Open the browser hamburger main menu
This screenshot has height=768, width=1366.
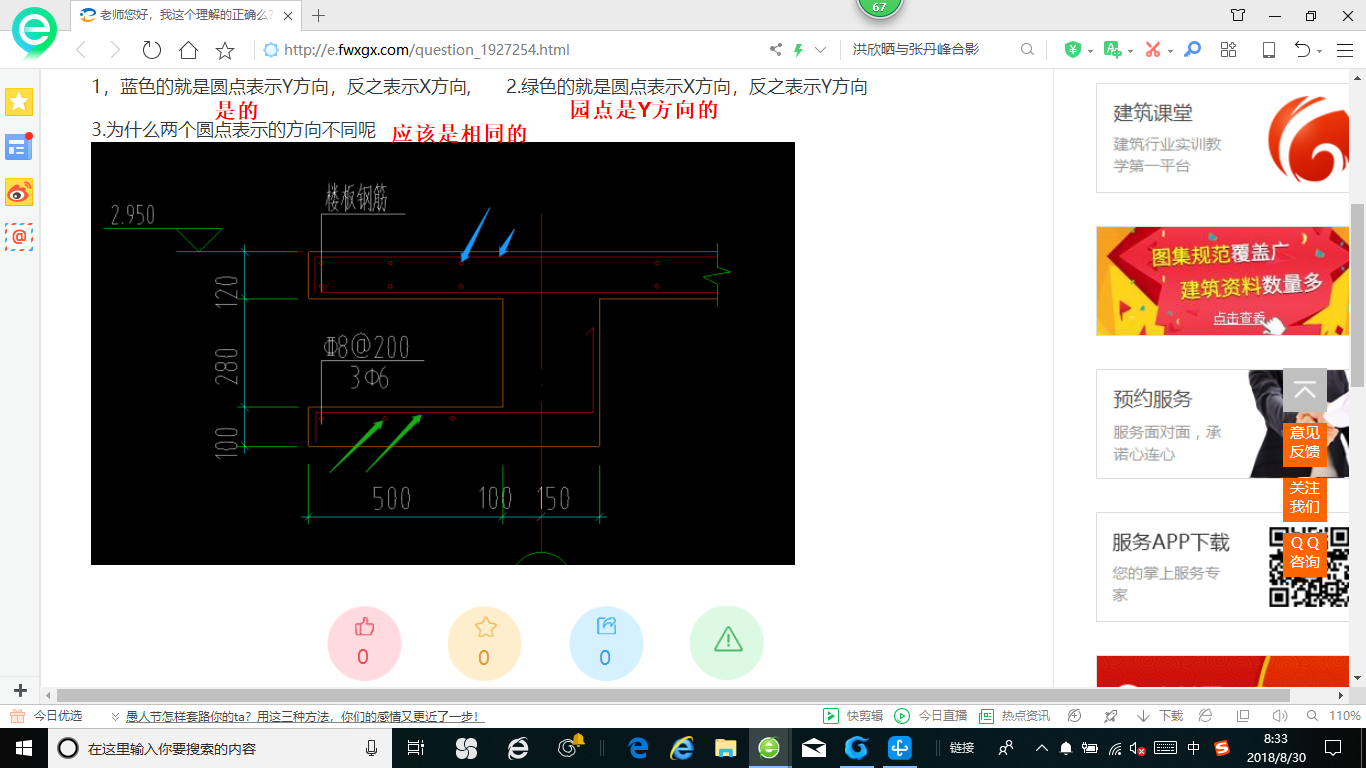pyautogui.click(x=1343, y=50)
